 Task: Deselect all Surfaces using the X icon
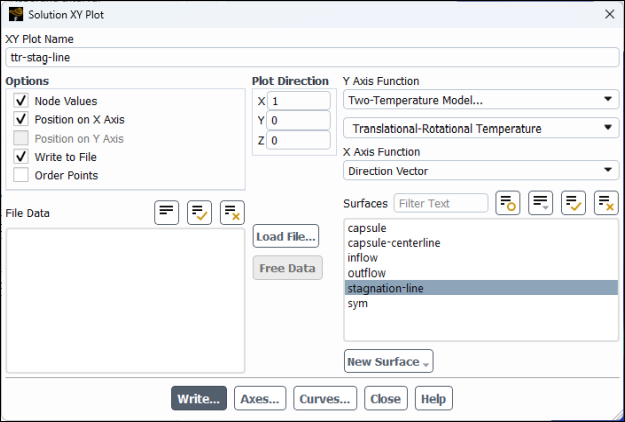click(x=606, y=203)
